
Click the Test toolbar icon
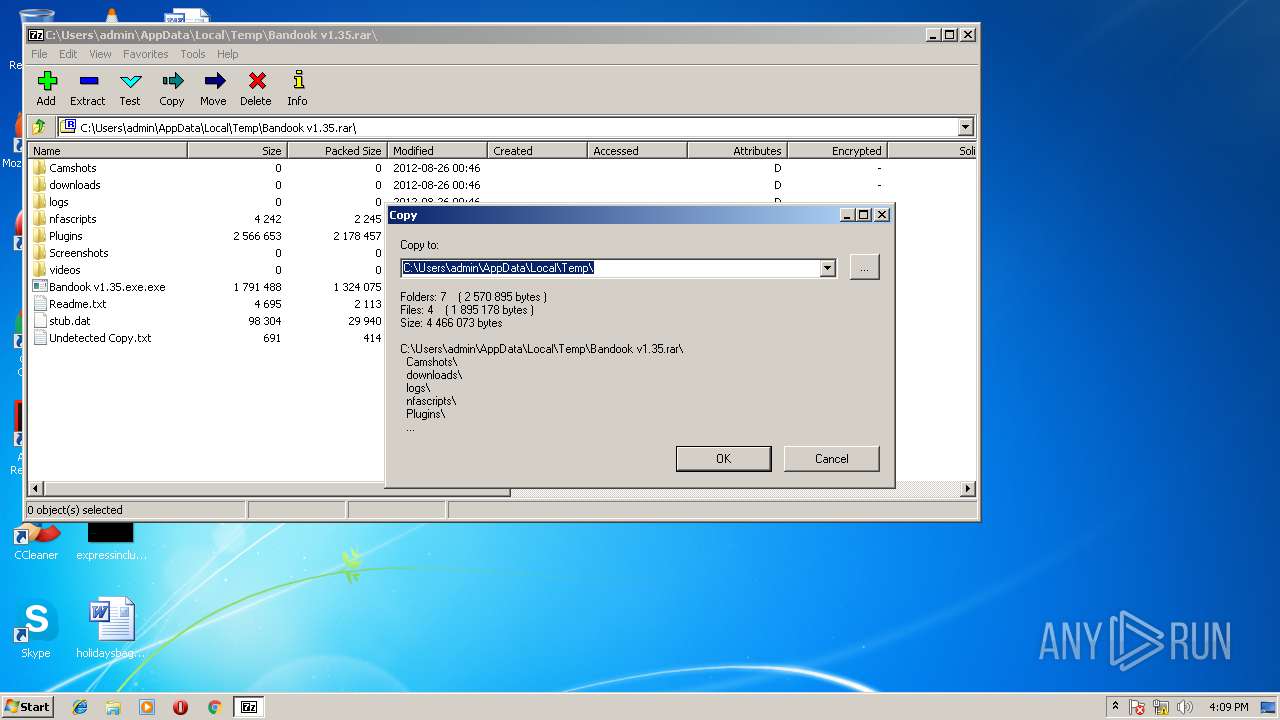tap(130, 82)
